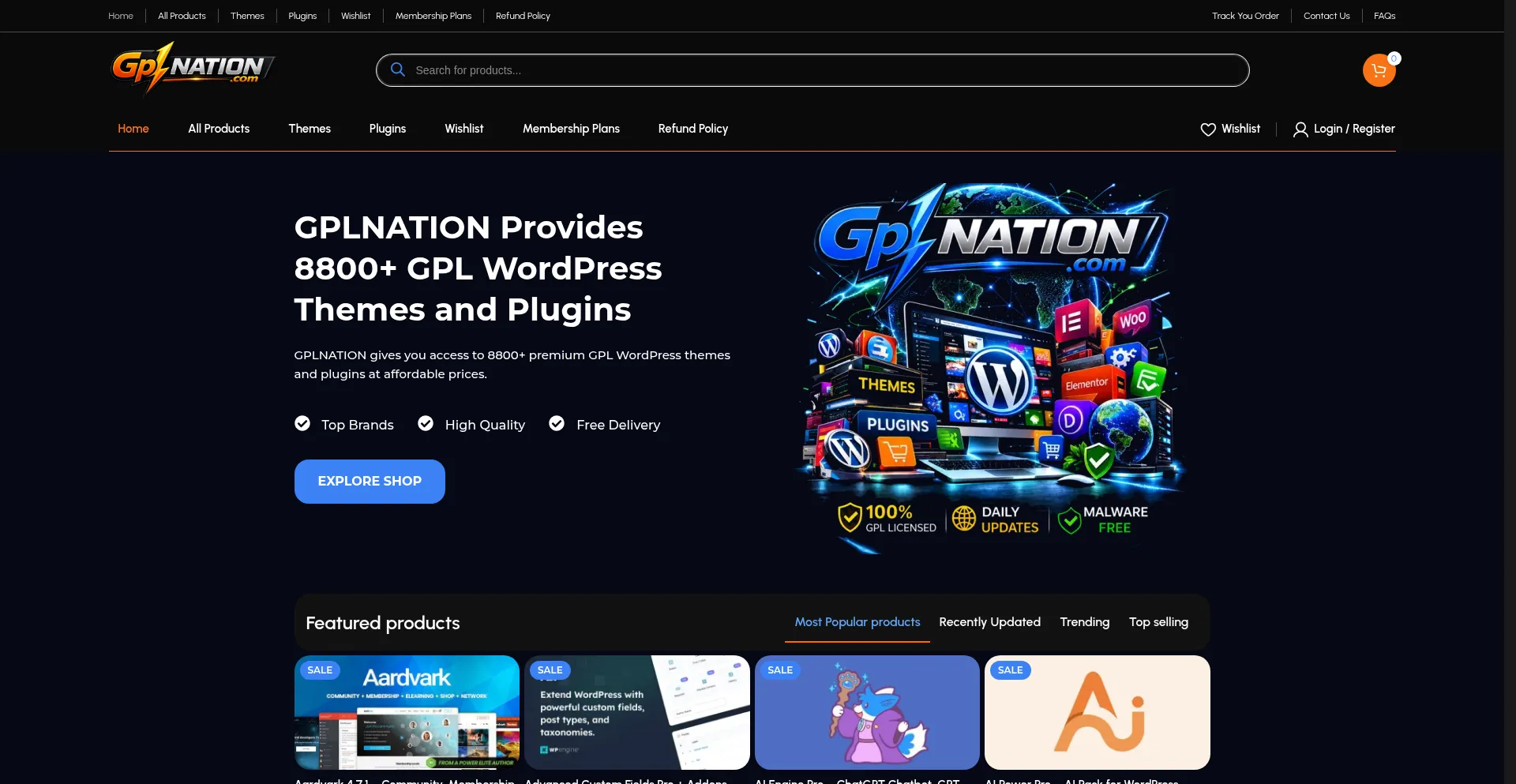The image size is (1516, 784).
Task: Click the page vertical scrollbar
Action: pos(1510,392)
